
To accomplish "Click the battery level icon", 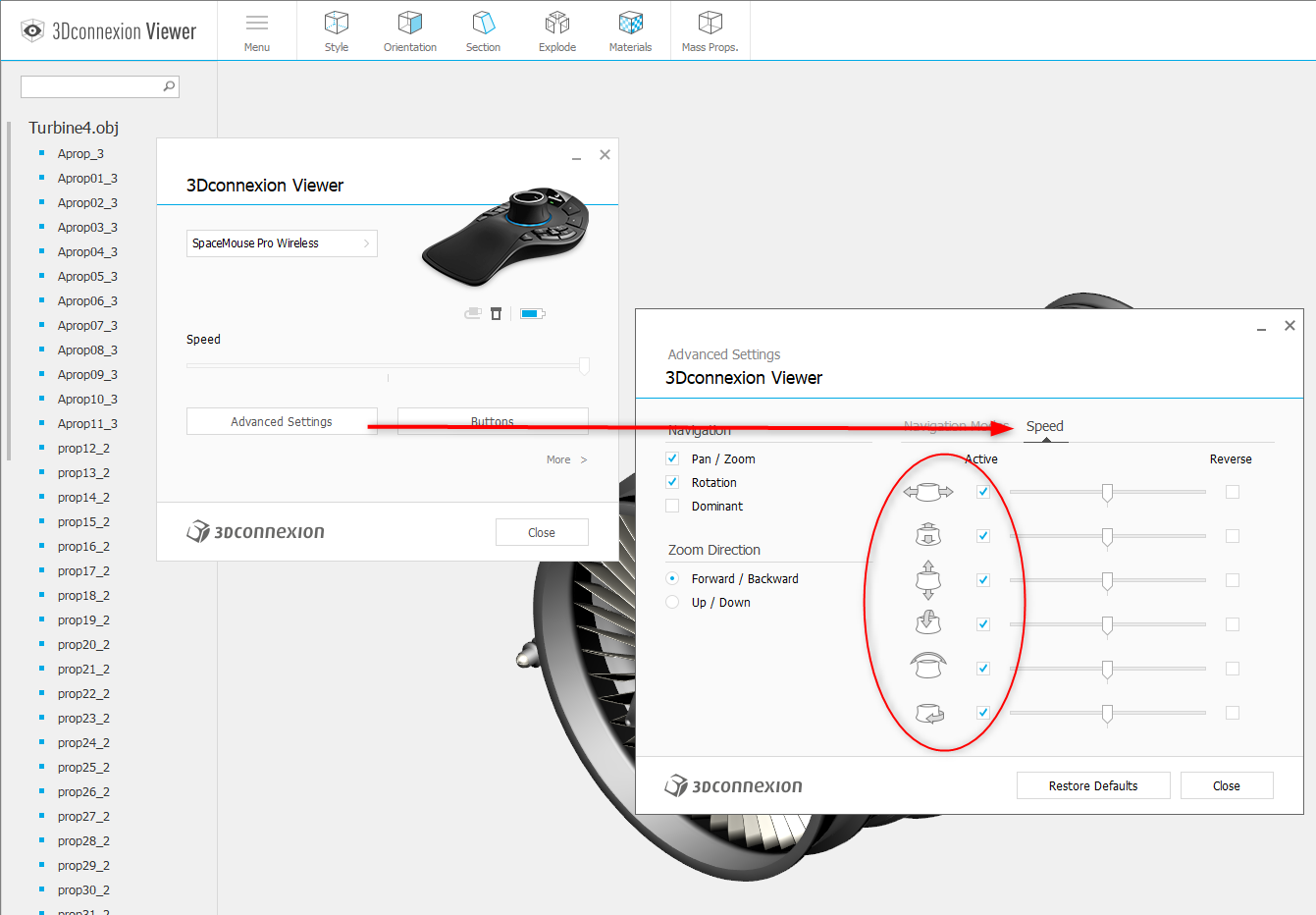I will [x=533, y=313].
